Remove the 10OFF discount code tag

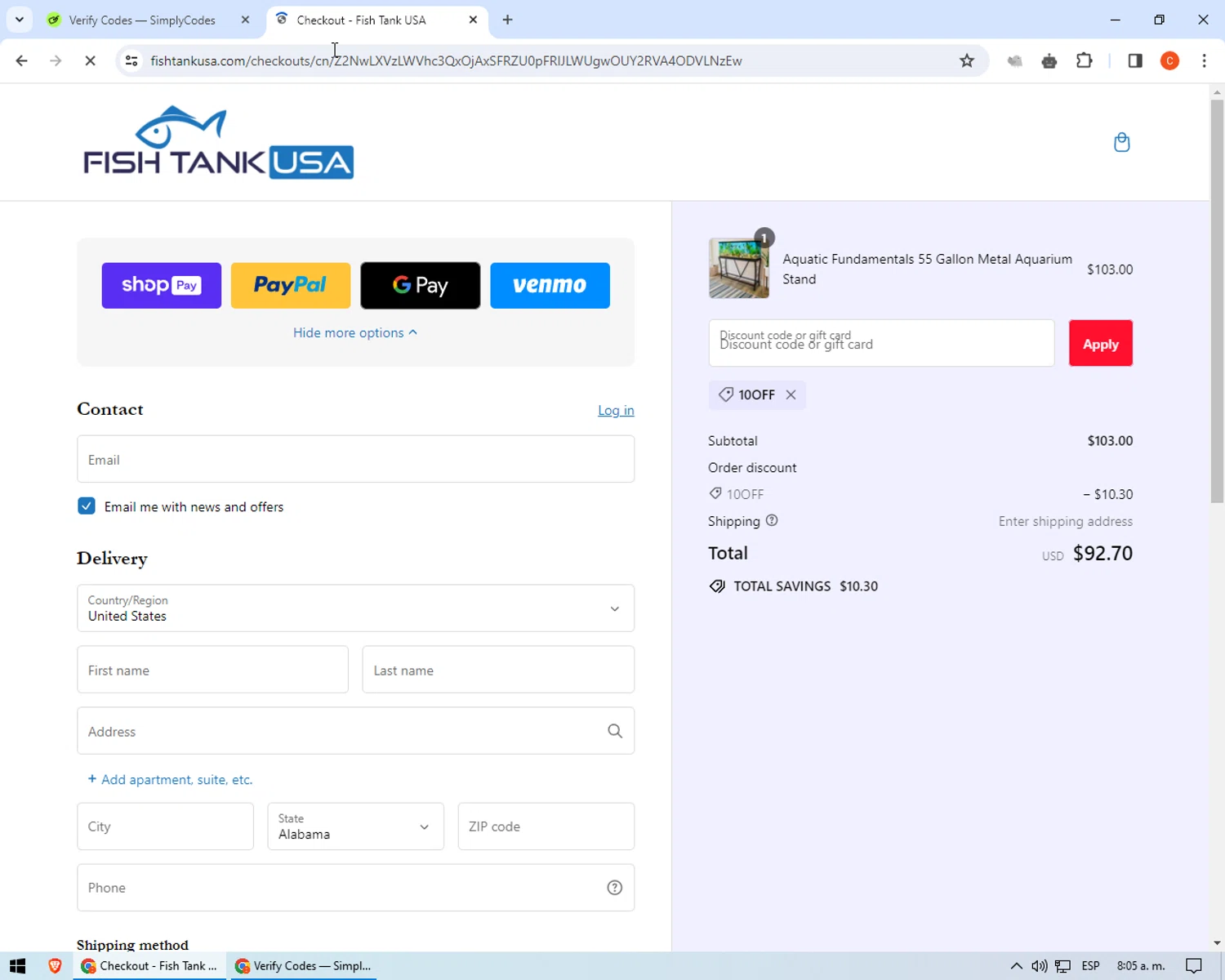tap(791, 394)
